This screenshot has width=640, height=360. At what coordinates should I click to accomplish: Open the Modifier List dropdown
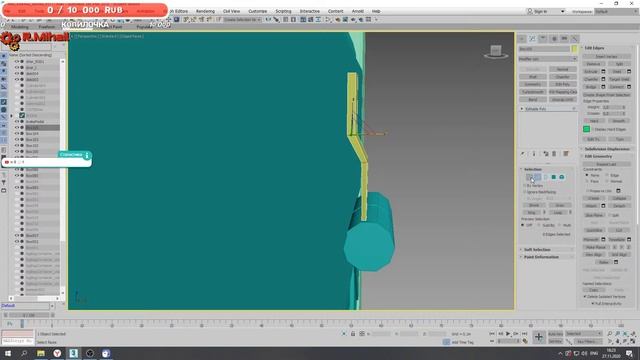(547, 59)
